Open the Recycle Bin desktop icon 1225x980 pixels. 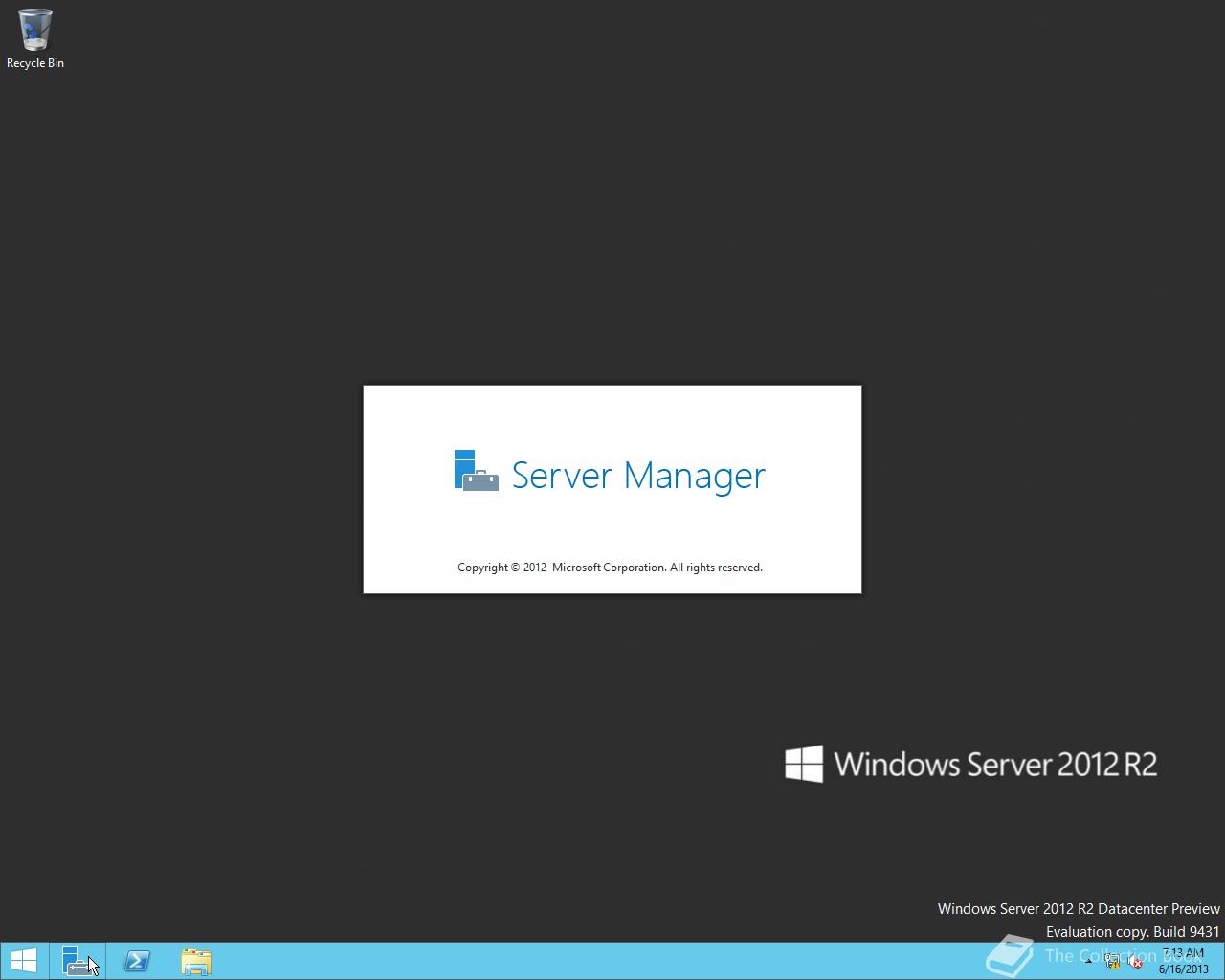(35, 38)
